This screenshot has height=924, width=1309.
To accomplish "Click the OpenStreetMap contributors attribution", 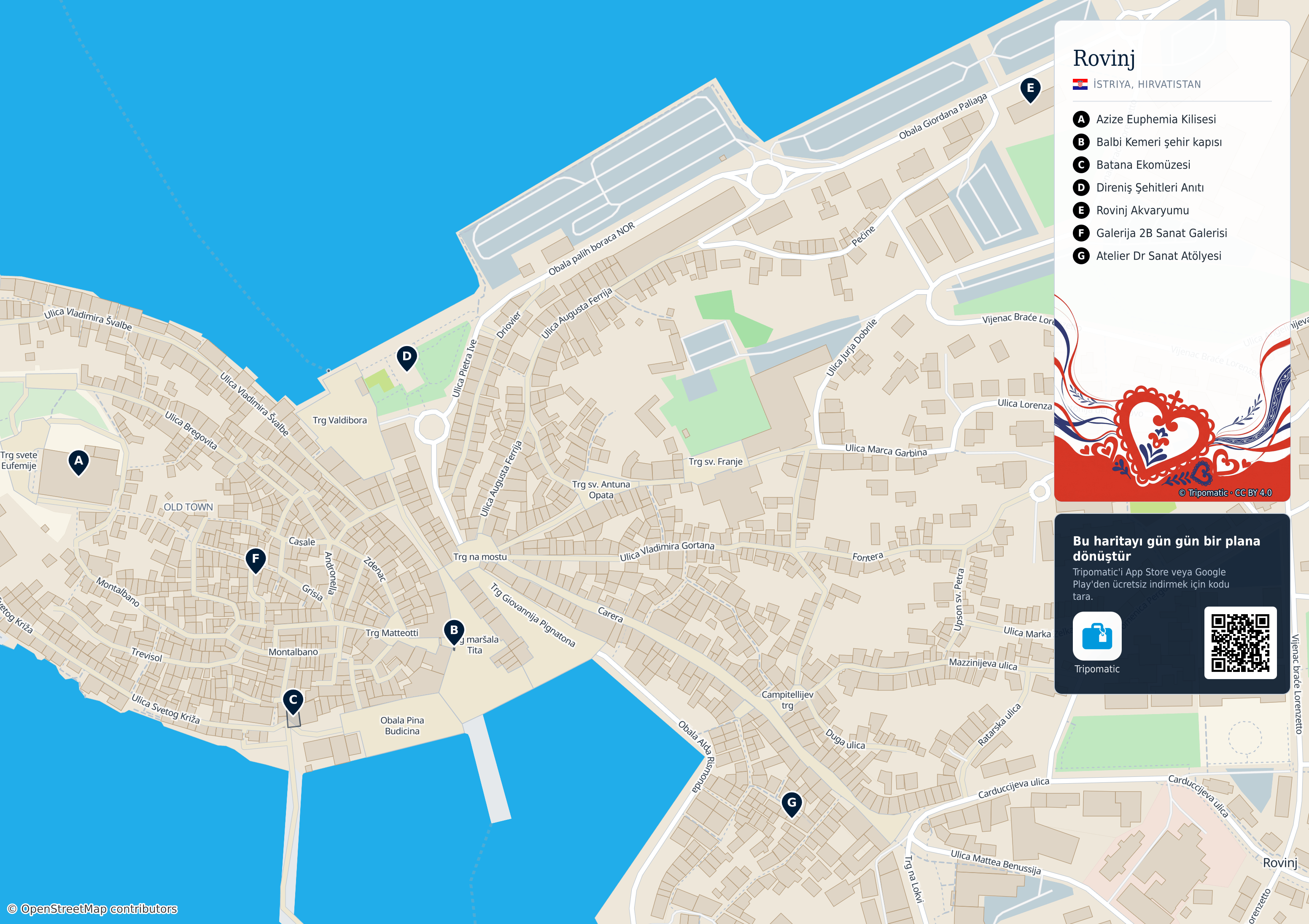I will pos(92,908).
